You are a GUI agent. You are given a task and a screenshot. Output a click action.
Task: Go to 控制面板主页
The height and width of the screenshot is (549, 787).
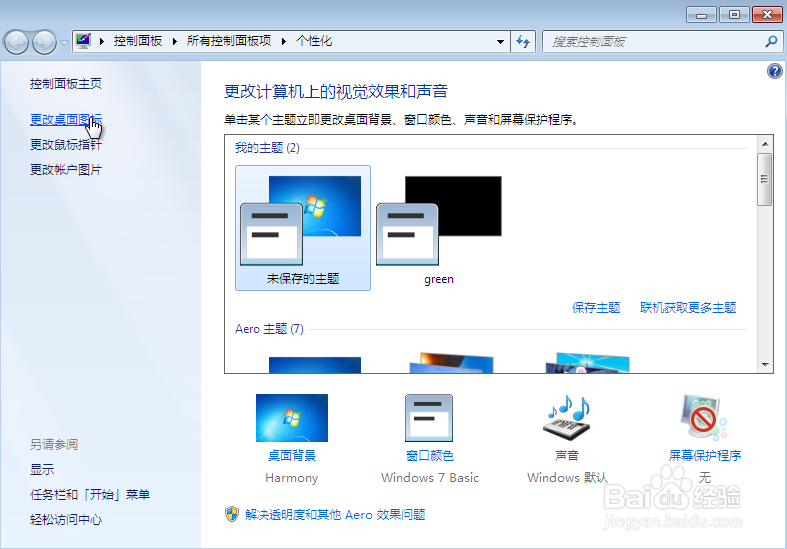point(66,84)
